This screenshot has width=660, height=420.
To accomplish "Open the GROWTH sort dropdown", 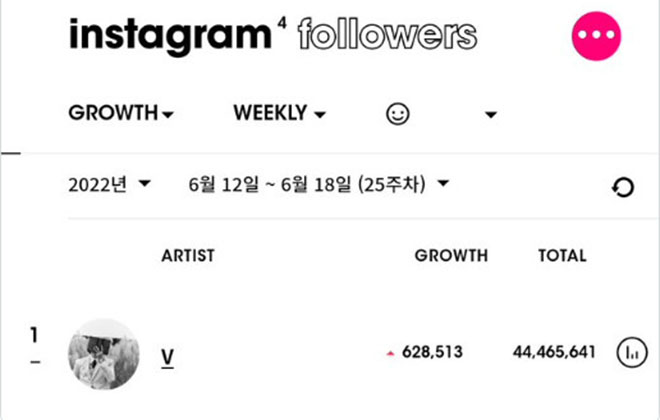I will coord(121,113).
